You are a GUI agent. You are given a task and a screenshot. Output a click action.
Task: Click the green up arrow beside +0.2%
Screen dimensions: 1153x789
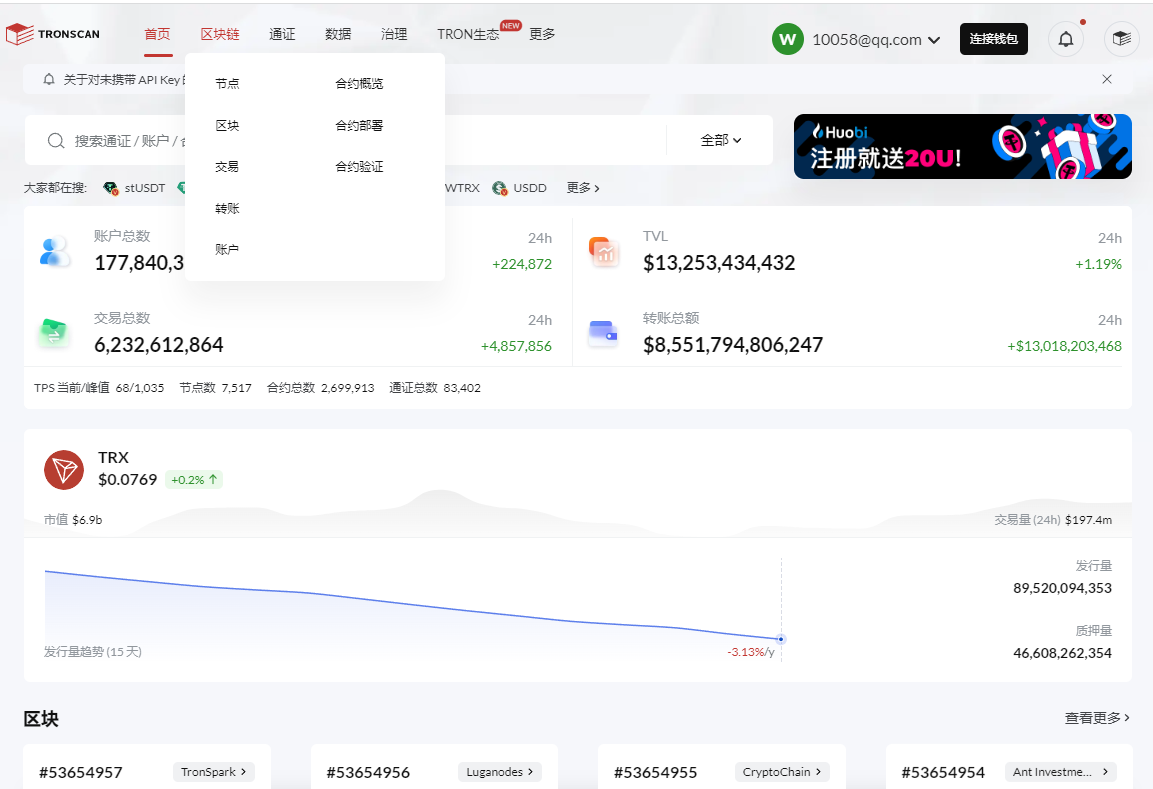[213, 479]
